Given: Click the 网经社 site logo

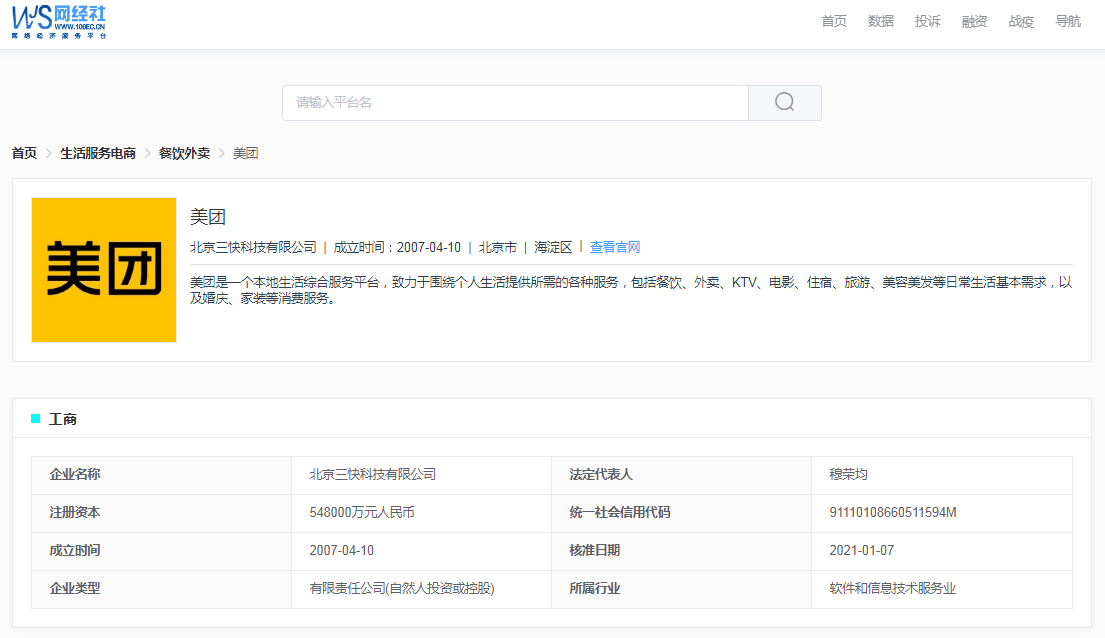Looking at the screenshot, I should coord(57,22).
